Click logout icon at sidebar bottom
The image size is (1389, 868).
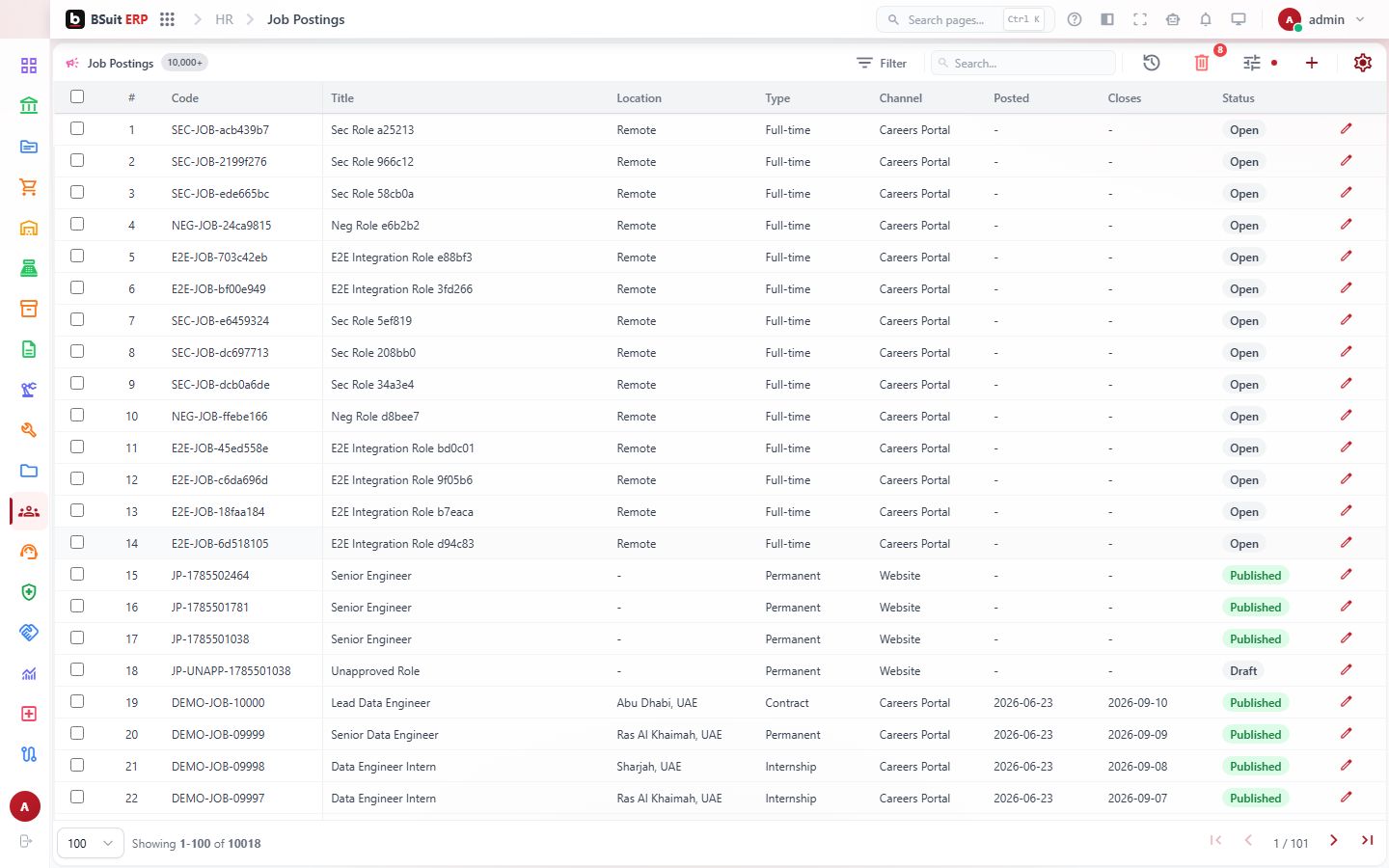[26, 841]
